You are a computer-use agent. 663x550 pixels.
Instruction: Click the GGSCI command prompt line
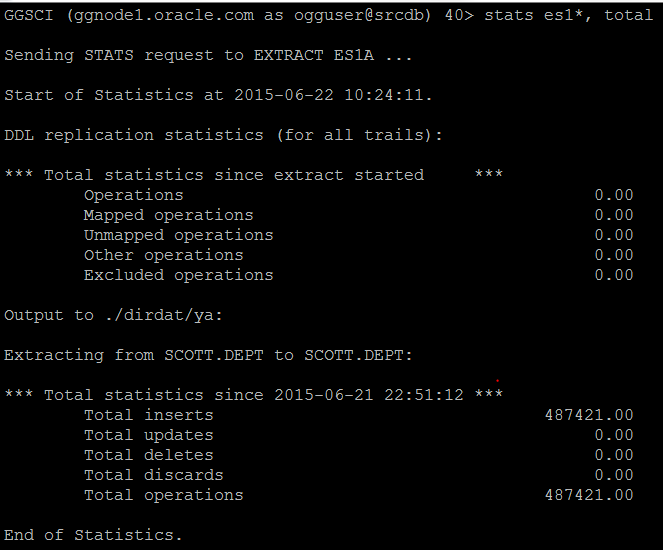(240, 16)
